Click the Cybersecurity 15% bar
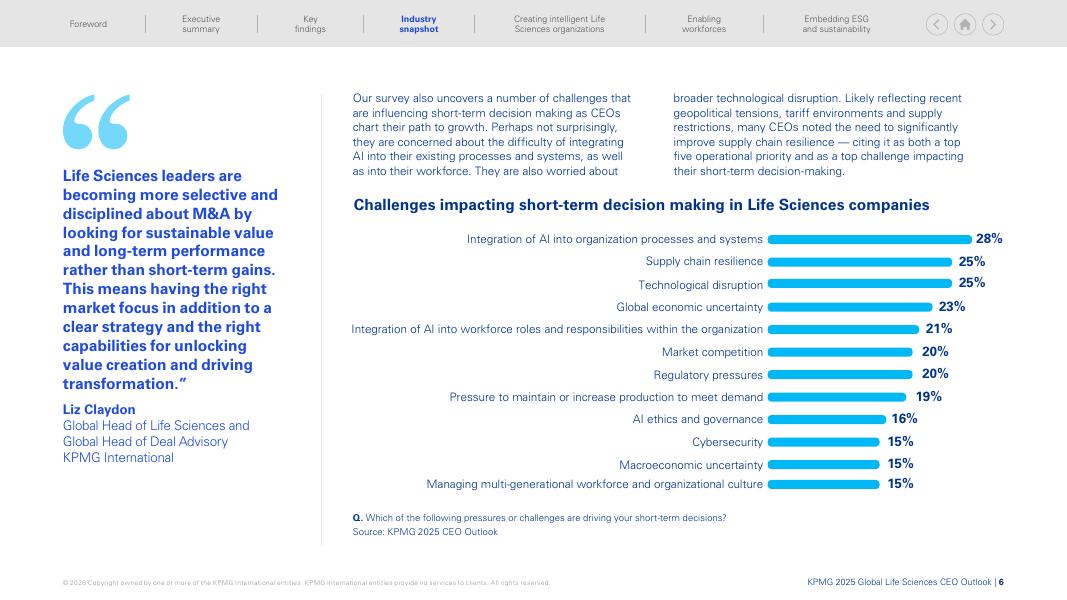Image resolution: width=1067 pixels, height=600 pixels. [x=823, y=442]
